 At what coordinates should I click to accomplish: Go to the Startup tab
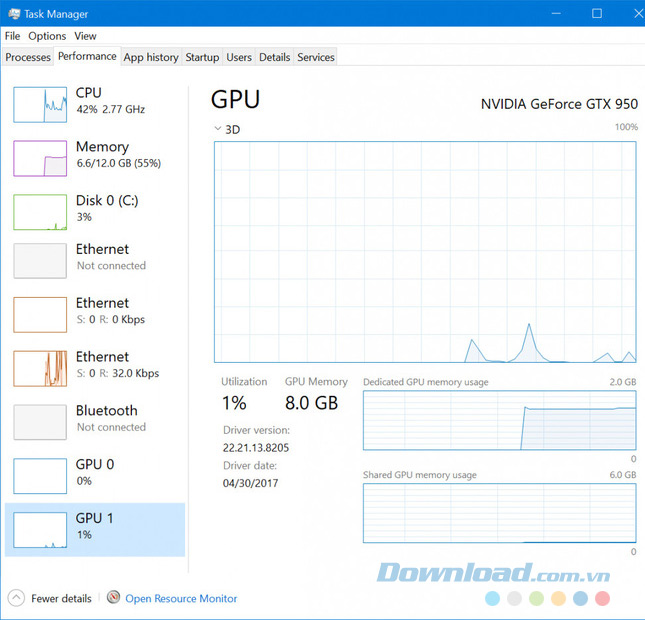click(x=202, y=57)
